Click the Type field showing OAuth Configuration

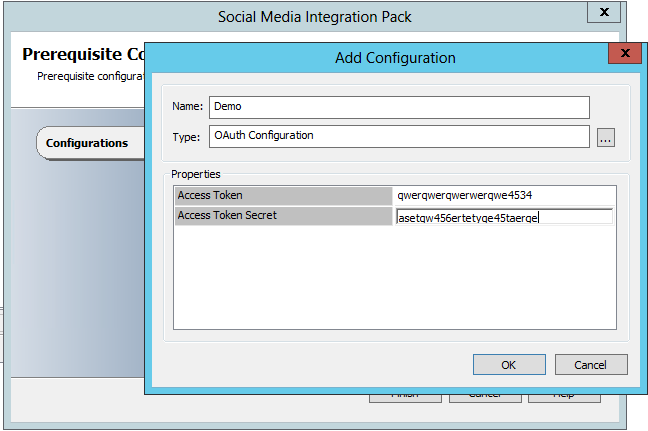click(x=398, y=137)
